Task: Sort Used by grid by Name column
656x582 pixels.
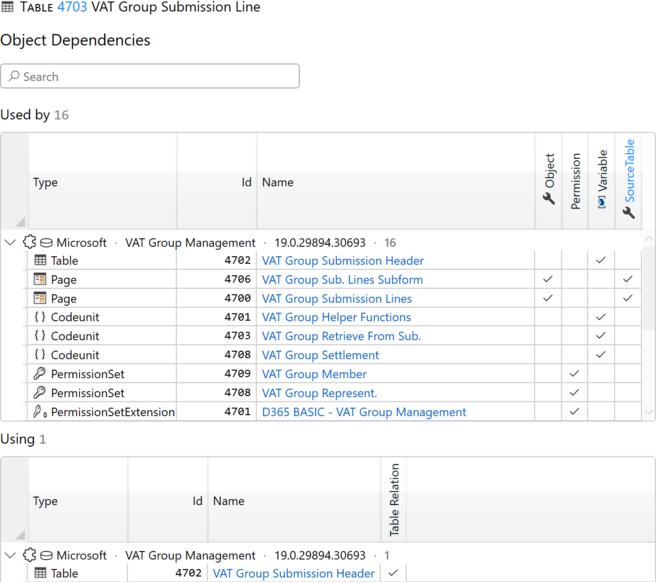Action: [277, 182]
